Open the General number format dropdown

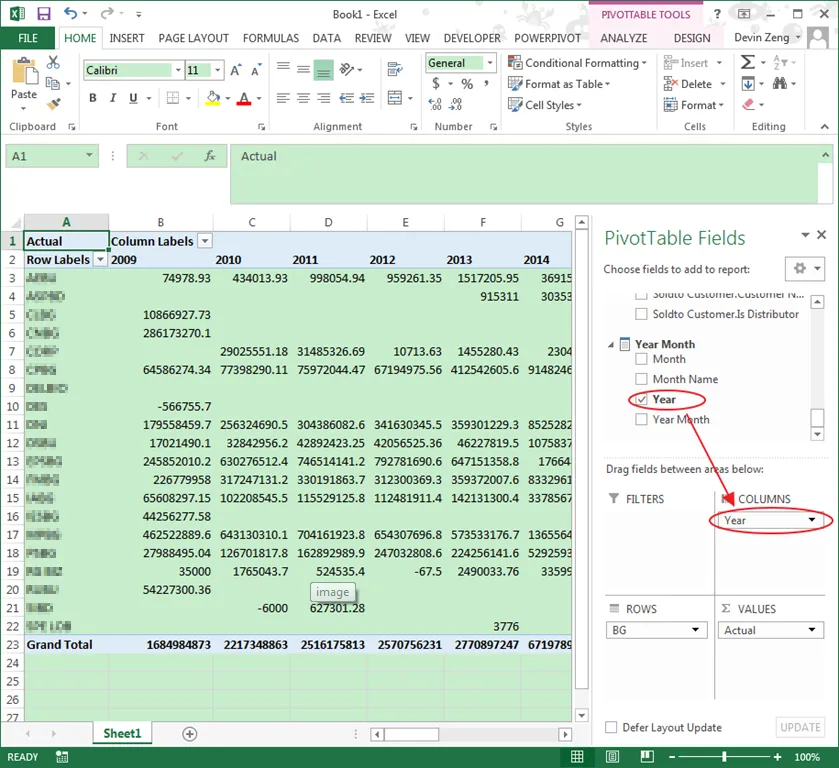(490, 63)
